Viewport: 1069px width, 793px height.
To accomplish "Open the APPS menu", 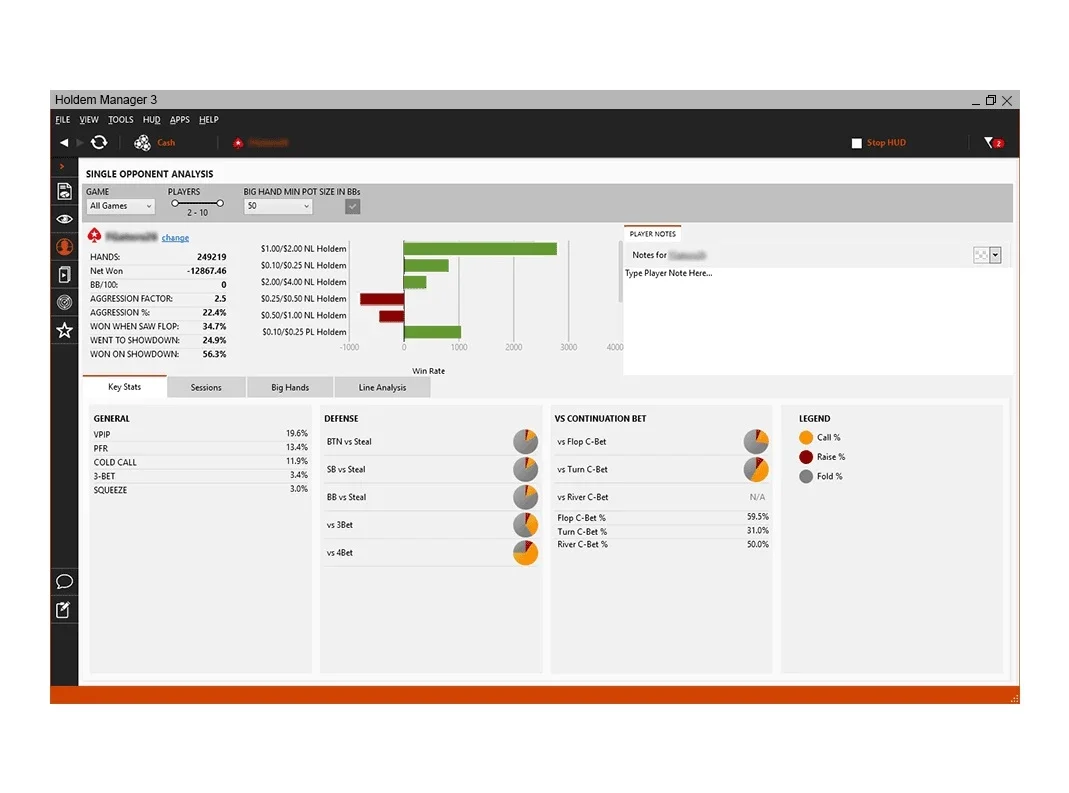I will pos(180,119).
